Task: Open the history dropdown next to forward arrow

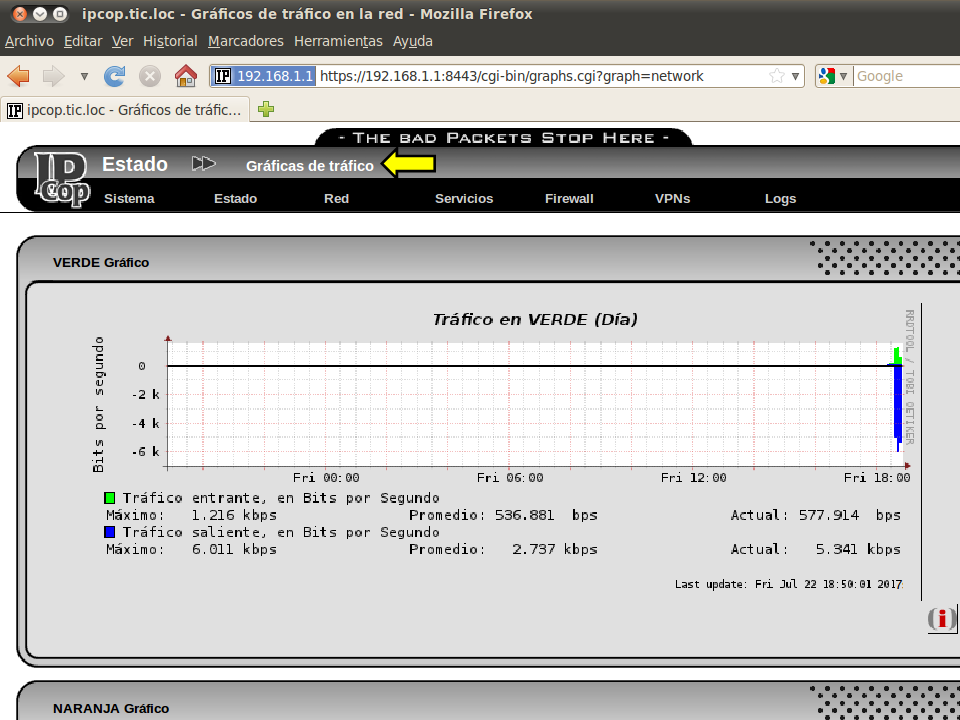Action: click(x=84, y=76)
